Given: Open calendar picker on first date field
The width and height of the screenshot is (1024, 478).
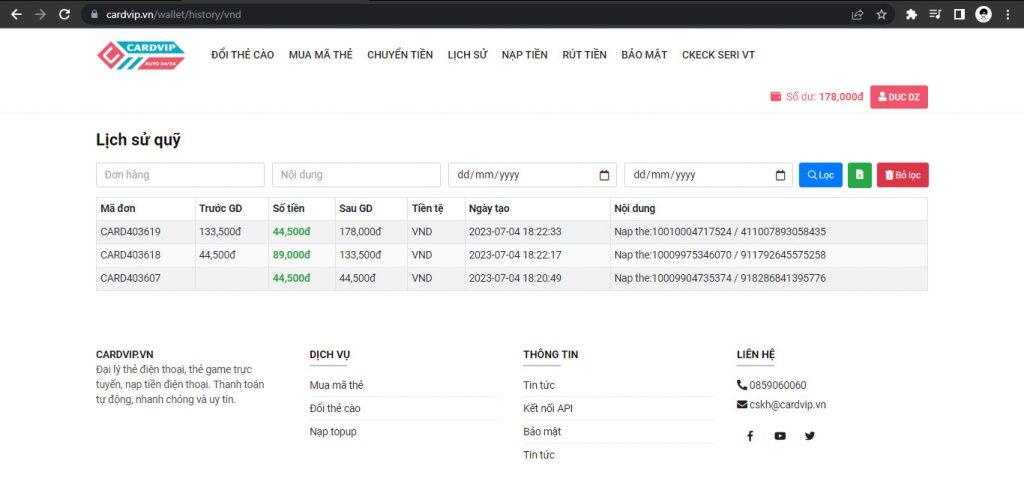Looking at the screenshot, I should coord(604,175).
